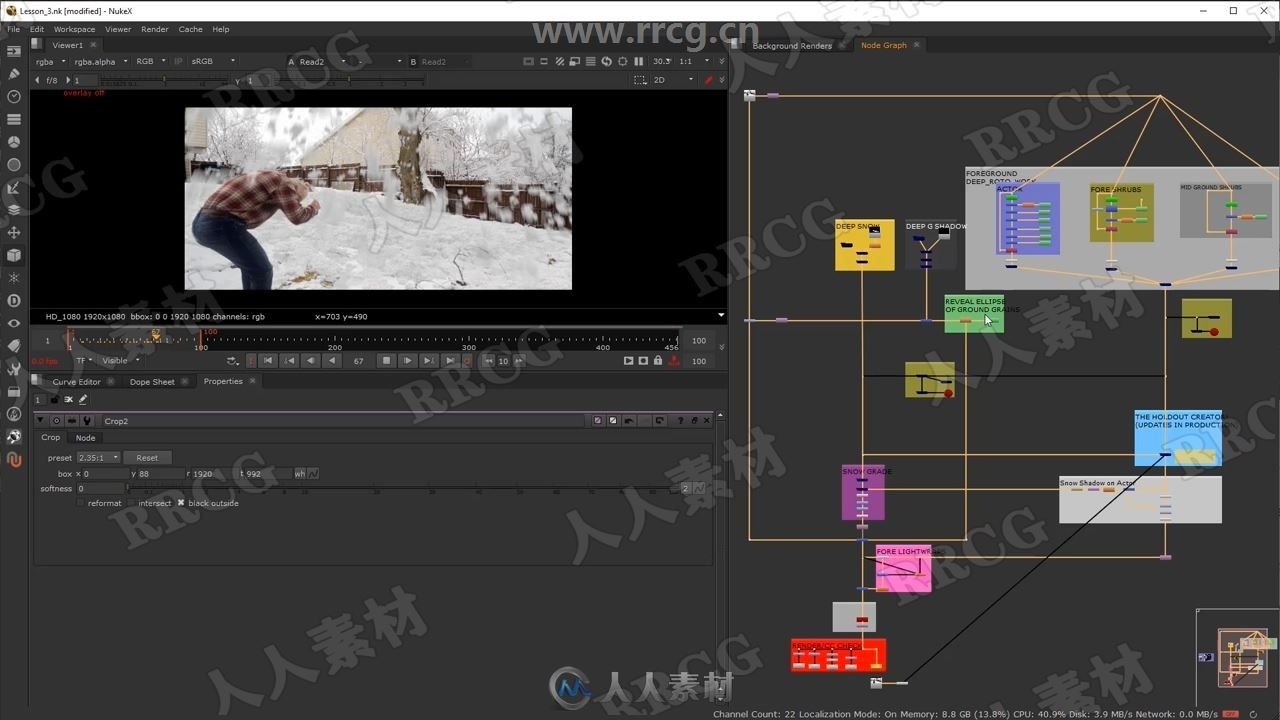The image size is (1280, 720).
Task: Switch to the Curve Editor tab
Action: click(76, 381)
